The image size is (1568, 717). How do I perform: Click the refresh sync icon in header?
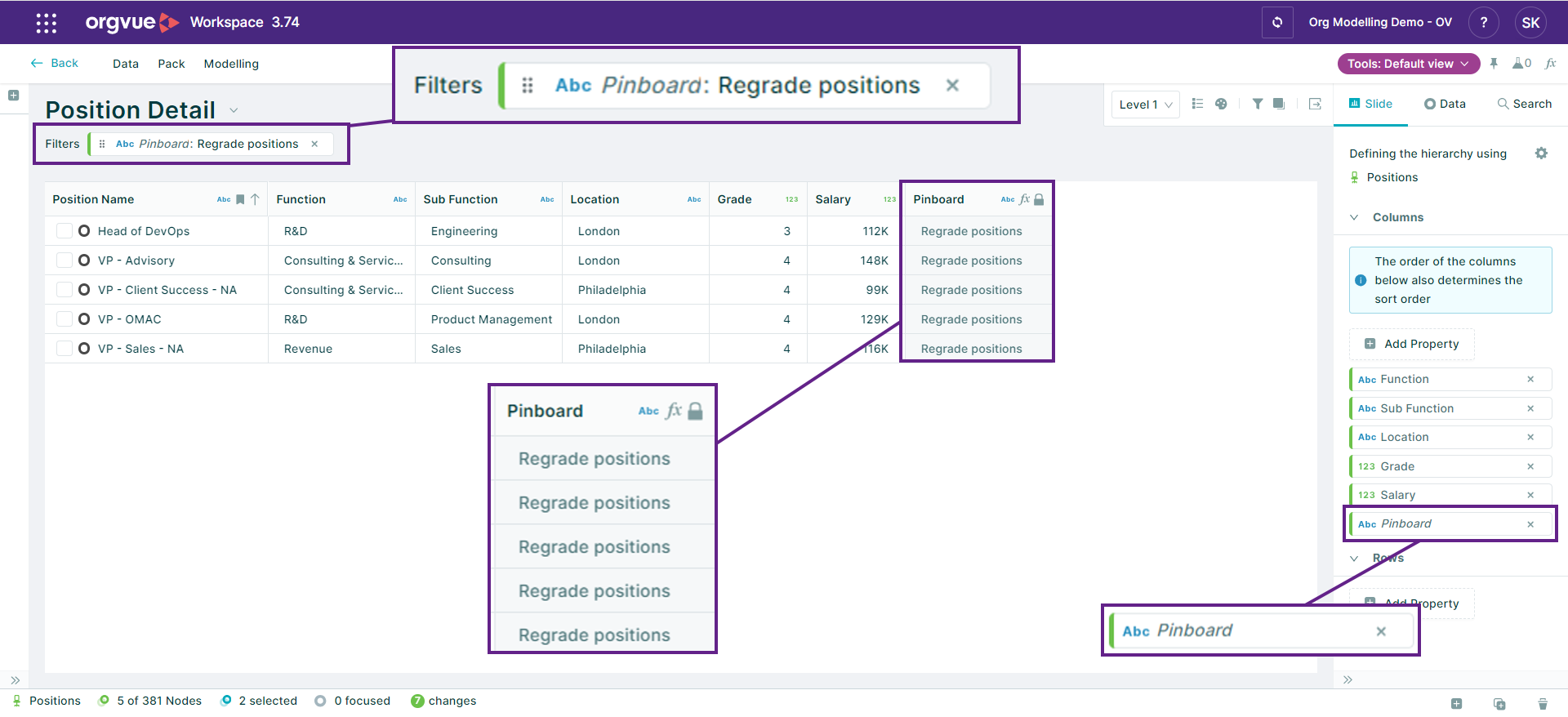pyautogui.click(x=1277, y=22)
